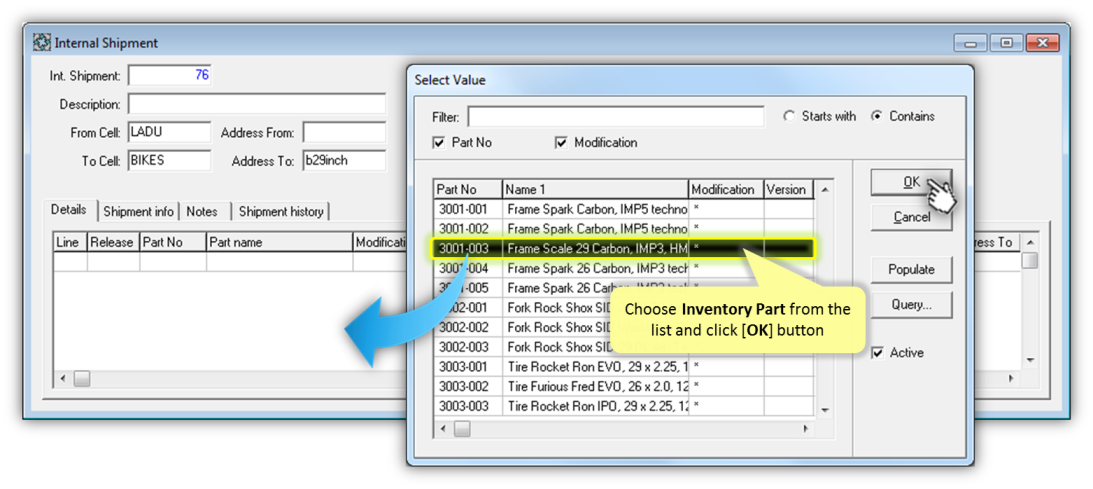
Task: Switch to the Shipment history tab
Action: tap(280, 212)
